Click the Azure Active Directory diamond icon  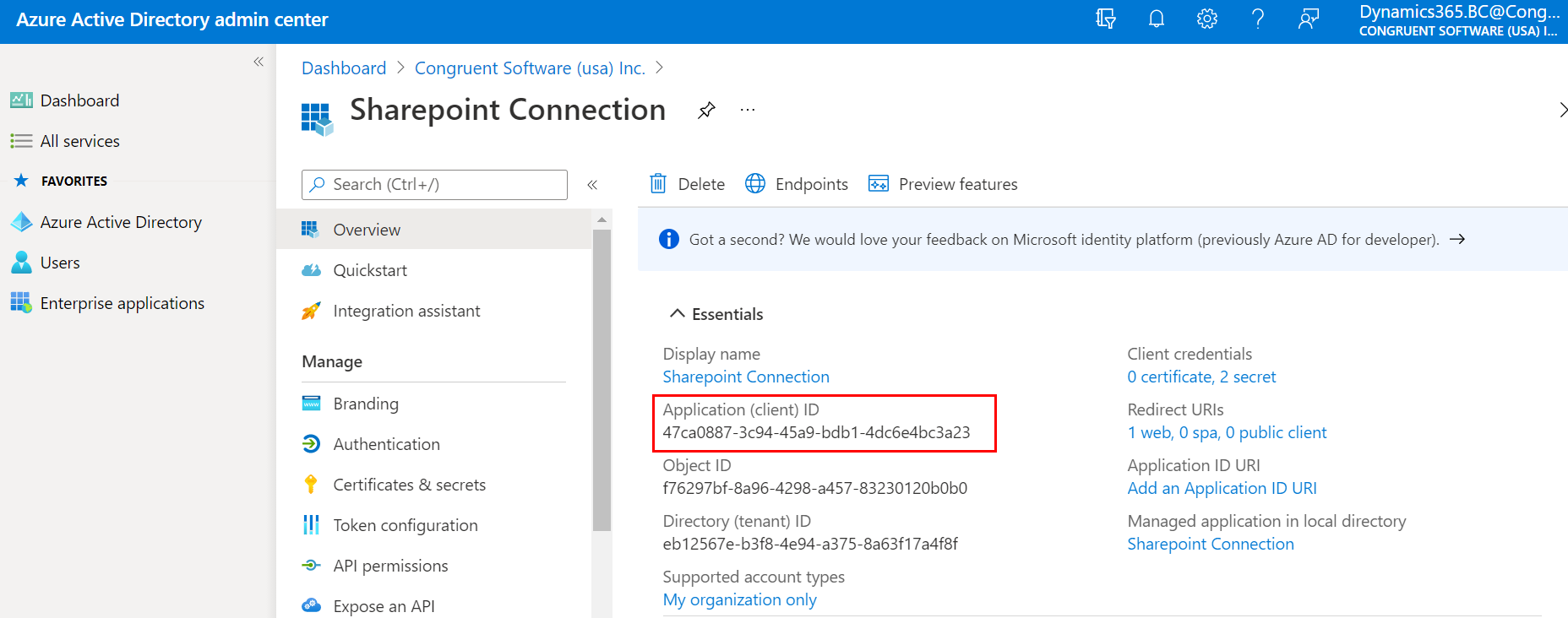click(21, 222)
